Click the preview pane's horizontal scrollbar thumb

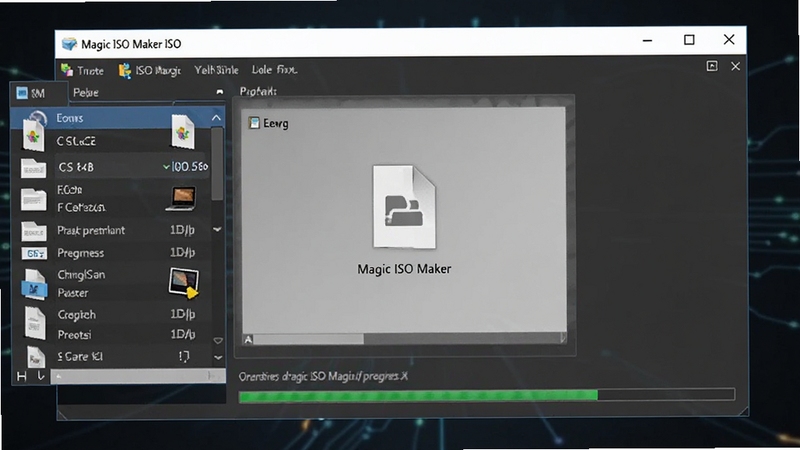pos(309,339)
